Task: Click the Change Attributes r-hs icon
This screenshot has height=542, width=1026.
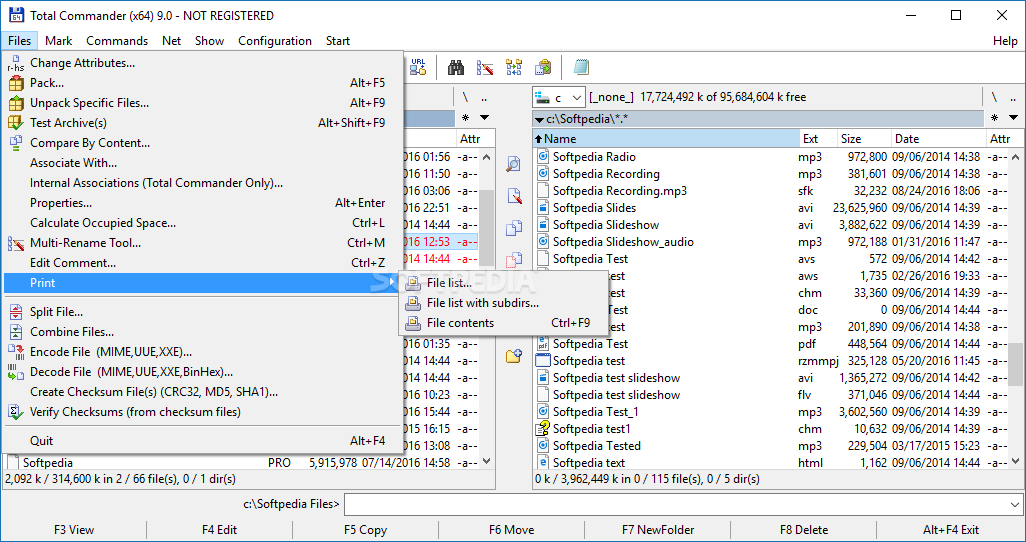Action: [x=16, y=63]
